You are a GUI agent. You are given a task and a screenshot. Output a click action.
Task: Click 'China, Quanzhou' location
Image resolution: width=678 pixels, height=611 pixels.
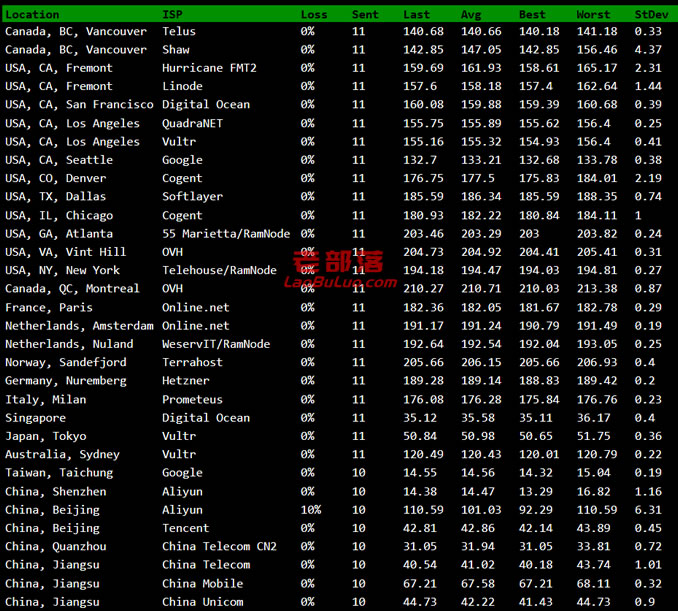point(55,547)
